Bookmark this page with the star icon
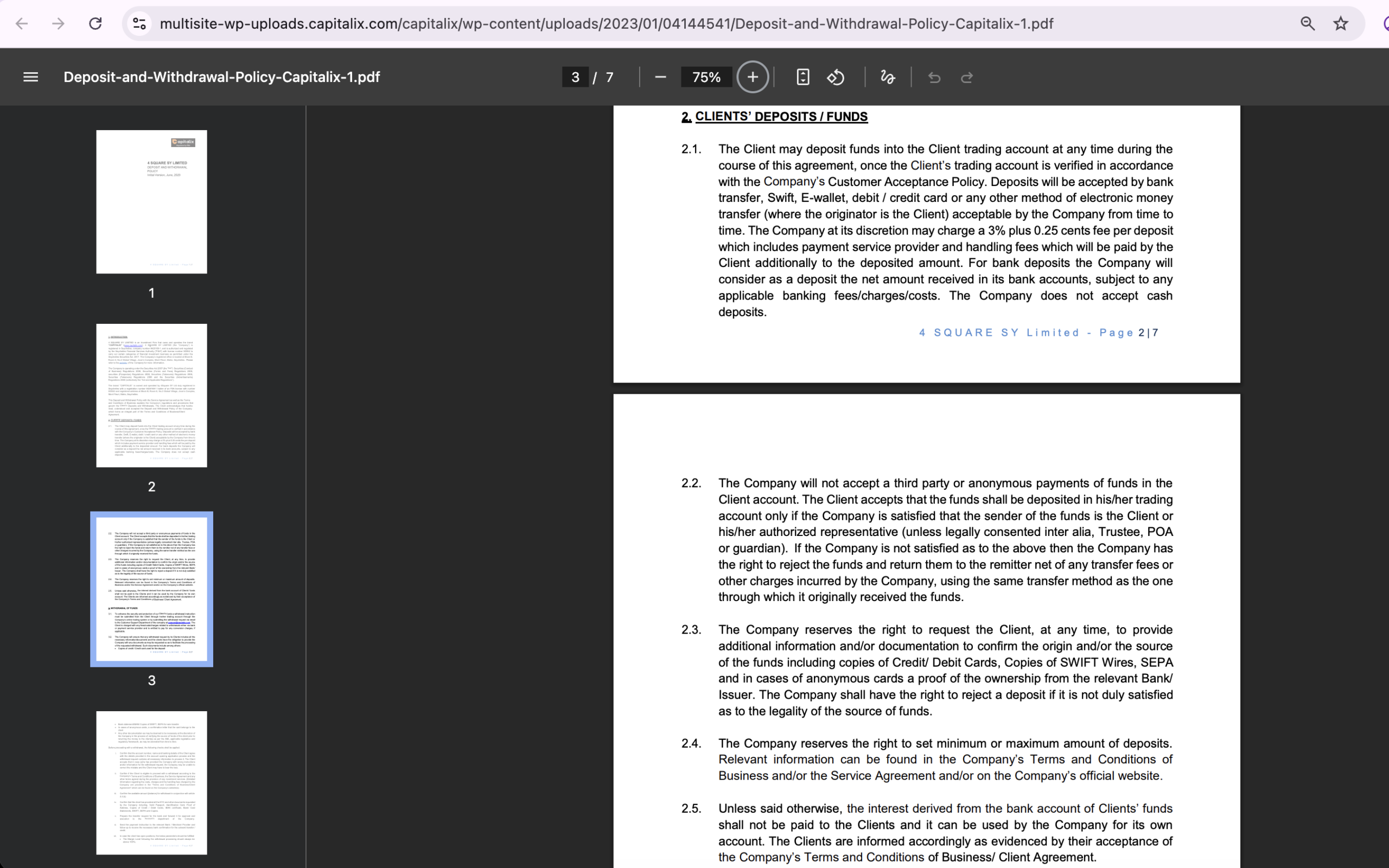This screenshot has width=1389, height=868. [1340, 23]
